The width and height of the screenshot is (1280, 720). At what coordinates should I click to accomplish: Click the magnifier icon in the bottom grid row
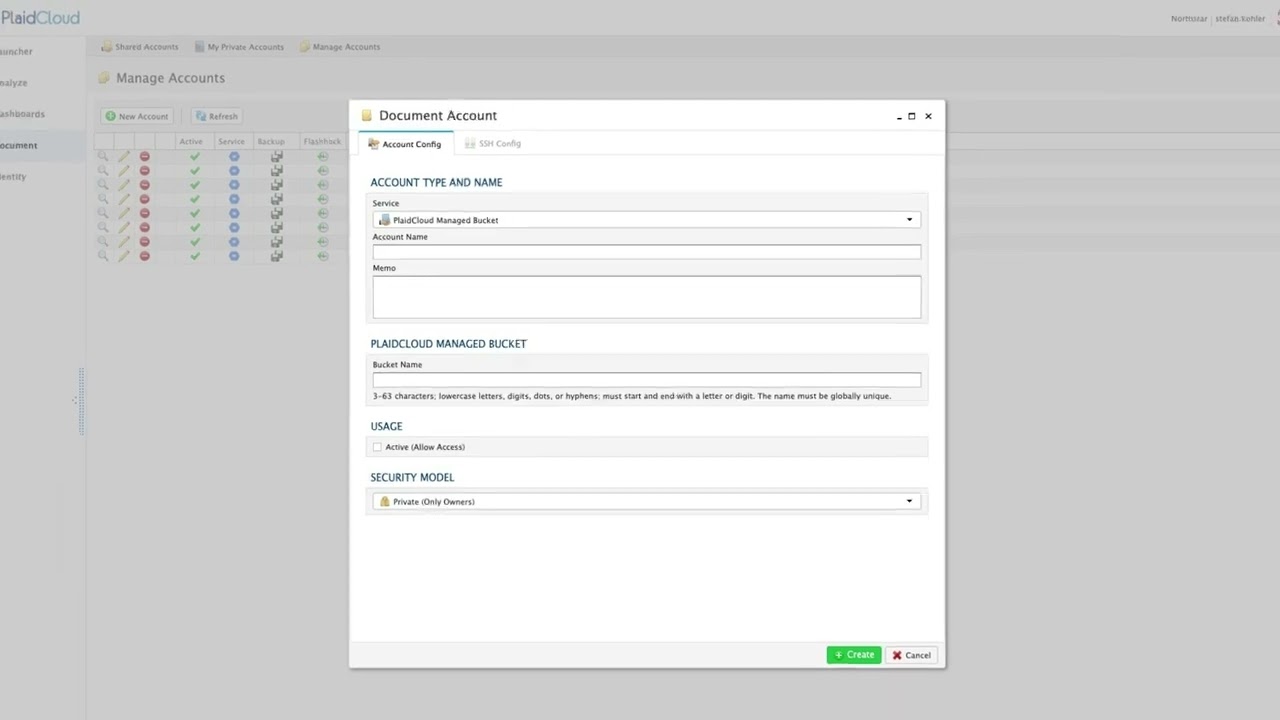point(103,256)
